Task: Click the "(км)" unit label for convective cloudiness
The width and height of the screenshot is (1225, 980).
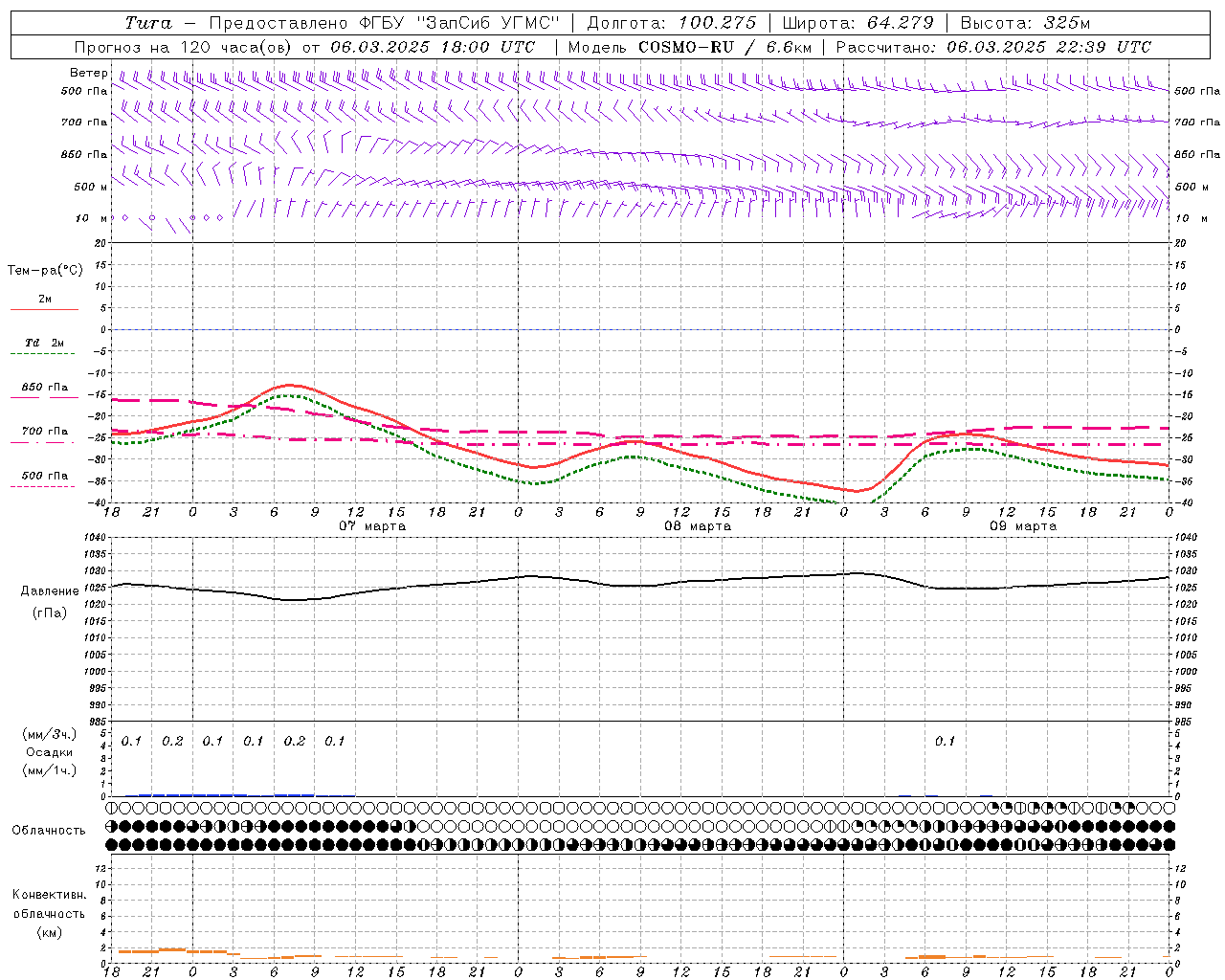Action: tap(50, 932)
